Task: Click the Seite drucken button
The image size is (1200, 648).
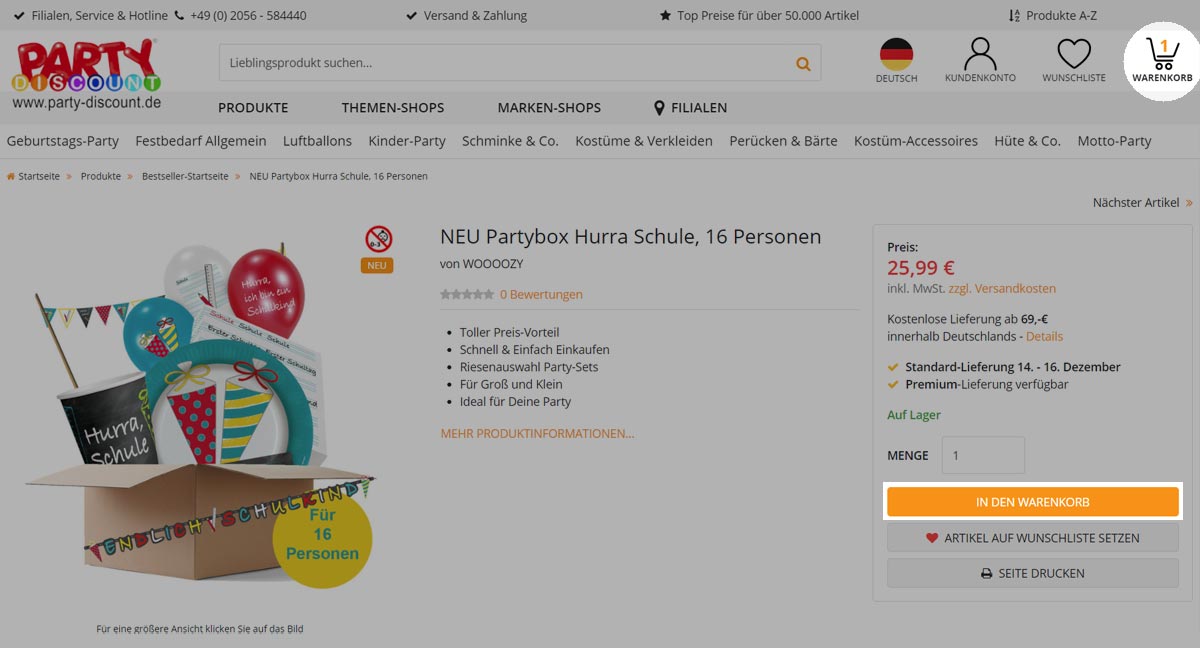Action: point(1033,574)
